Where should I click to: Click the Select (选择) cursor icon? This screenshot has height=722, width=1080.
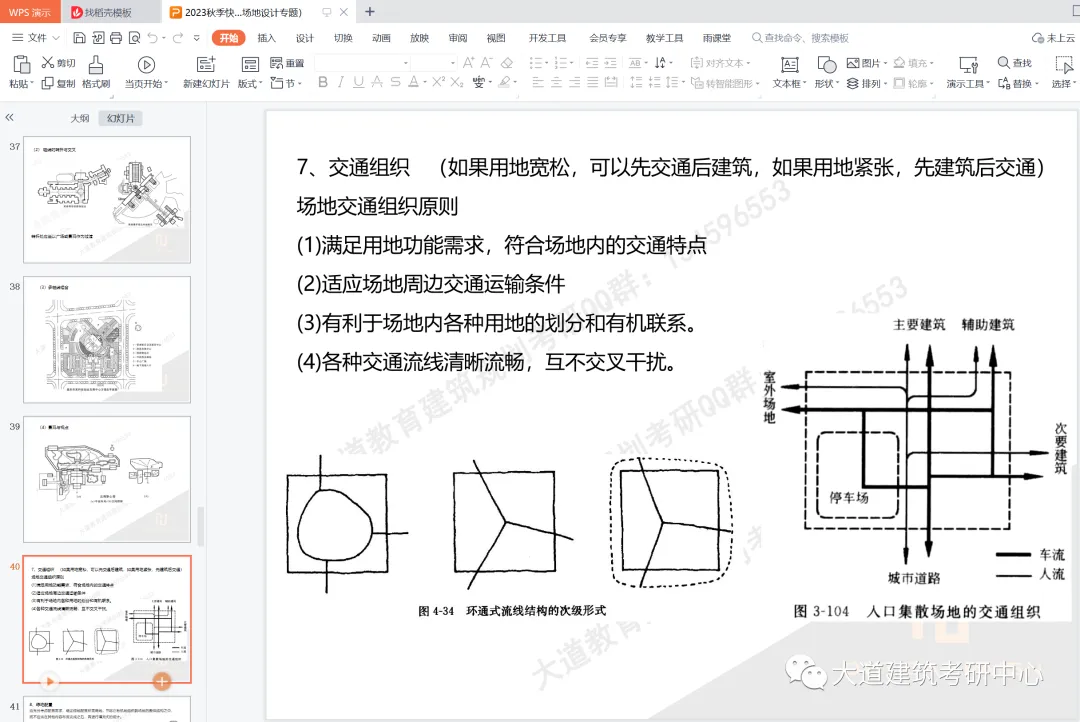click(x=1063, y=65)
